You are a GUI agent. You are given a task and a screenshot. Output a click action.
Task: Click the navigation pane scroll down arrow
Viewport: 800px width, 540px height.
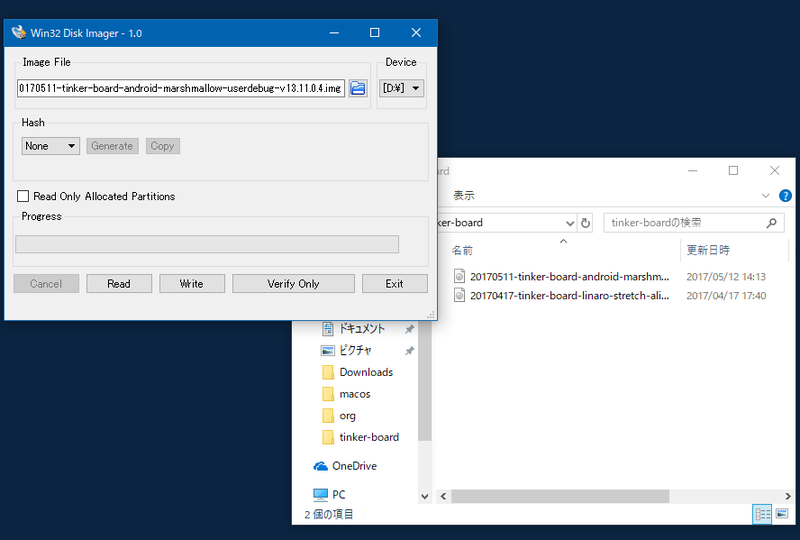pyautogui.click(x=424, y=496)
